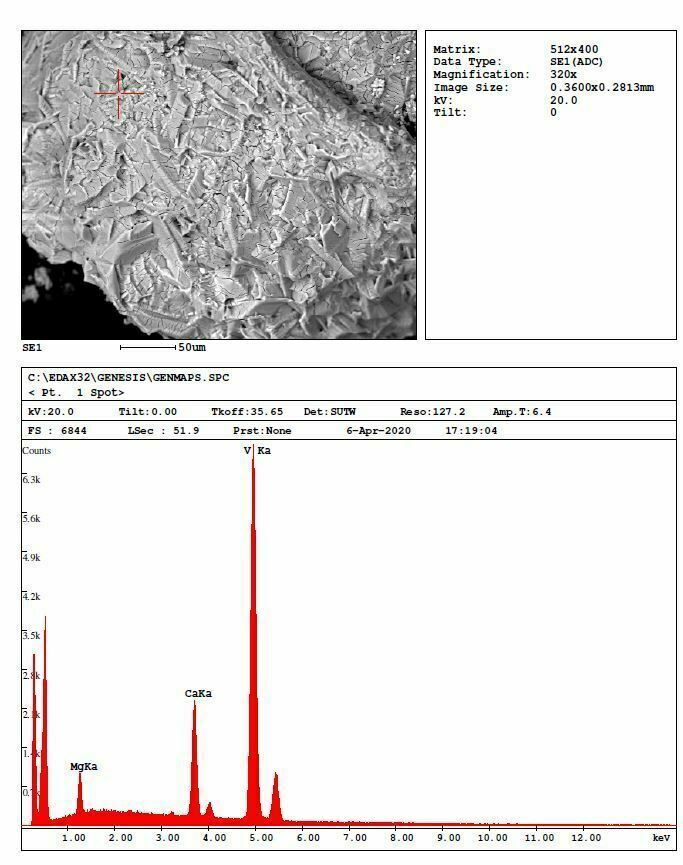Viewport: 683px width, 865px height.
Task: Select the MgKa peak label
Action: (84, 766)
